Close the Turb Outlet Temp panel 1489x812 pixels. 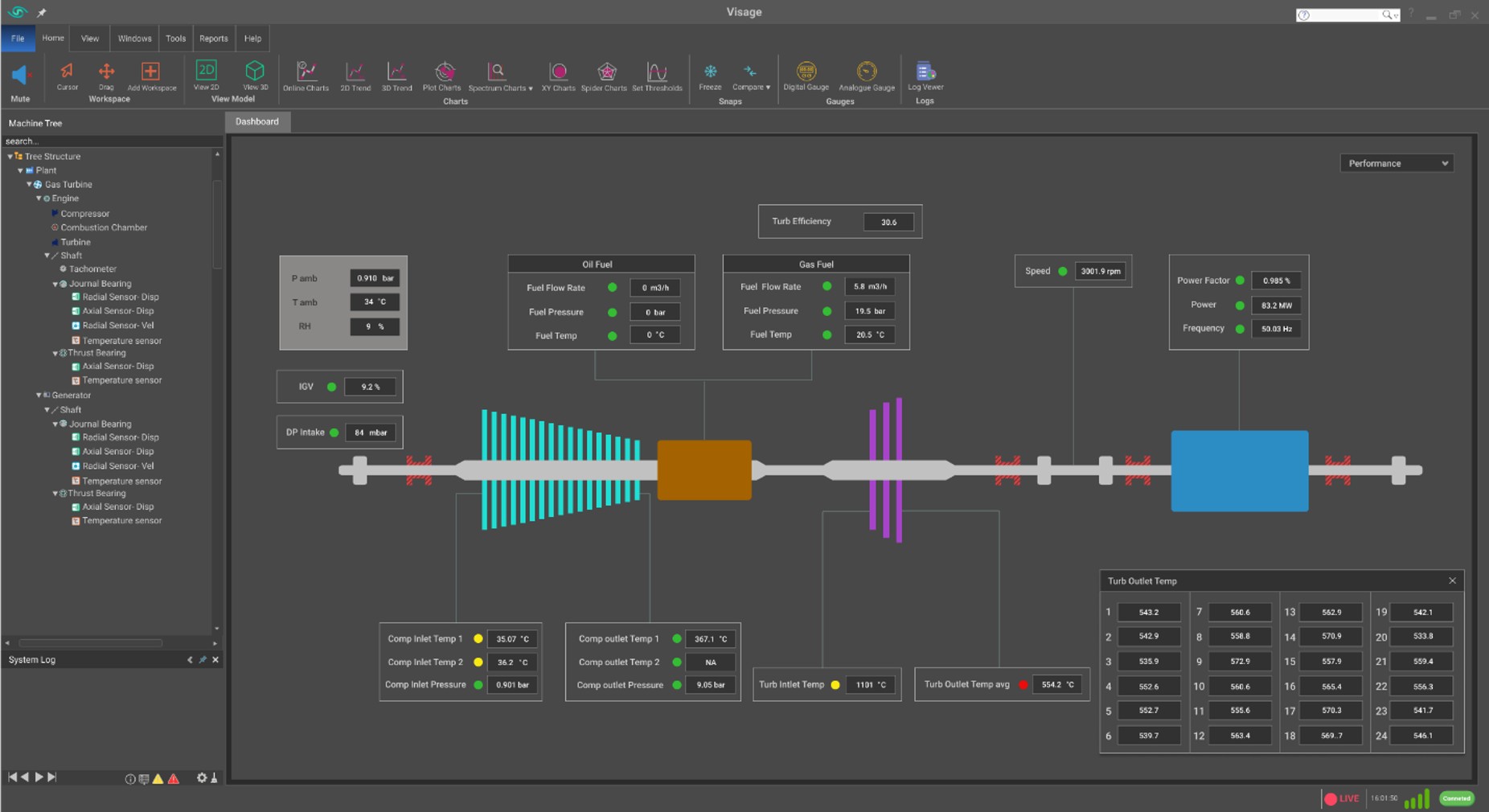tap(1452, 580)
